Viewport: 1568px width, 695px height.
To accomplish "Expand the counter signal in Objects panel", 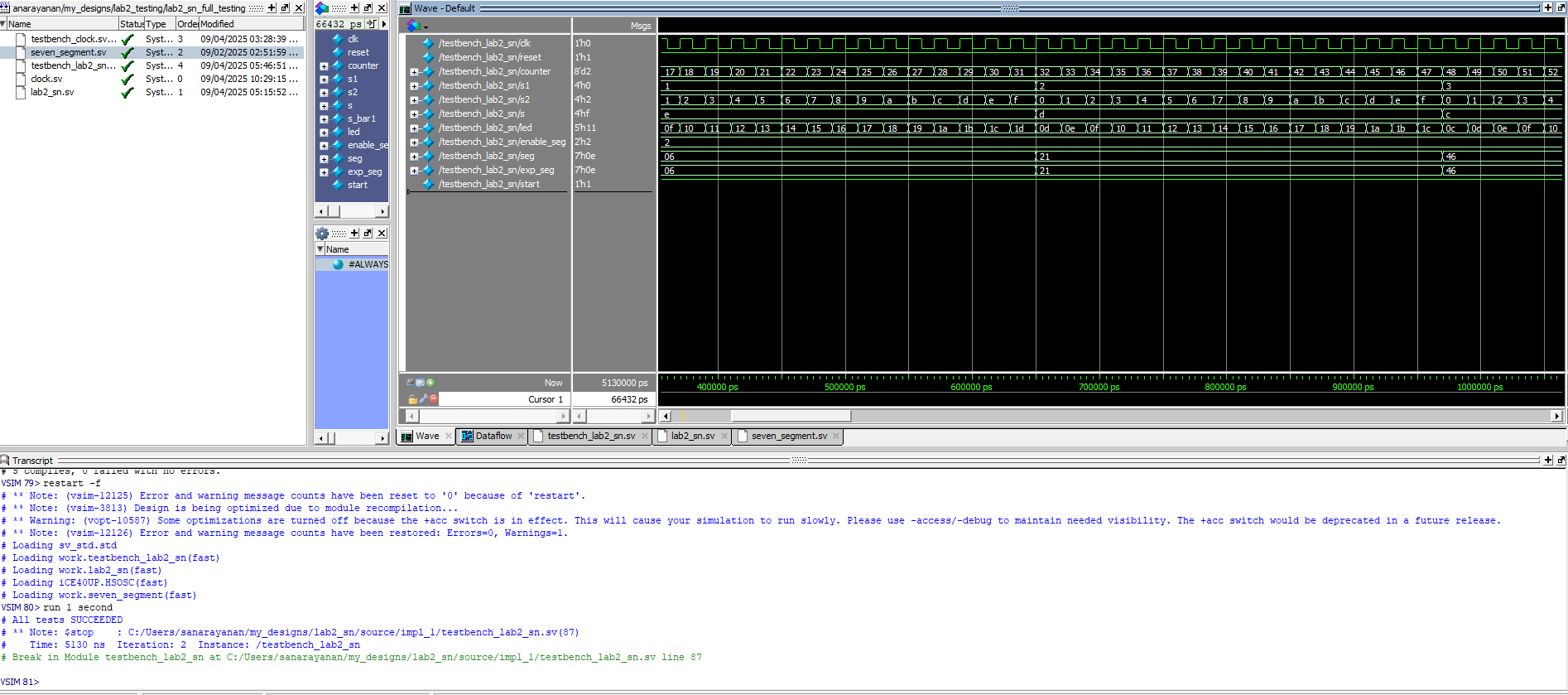I will pyautogui.click(x=324, y=66).
